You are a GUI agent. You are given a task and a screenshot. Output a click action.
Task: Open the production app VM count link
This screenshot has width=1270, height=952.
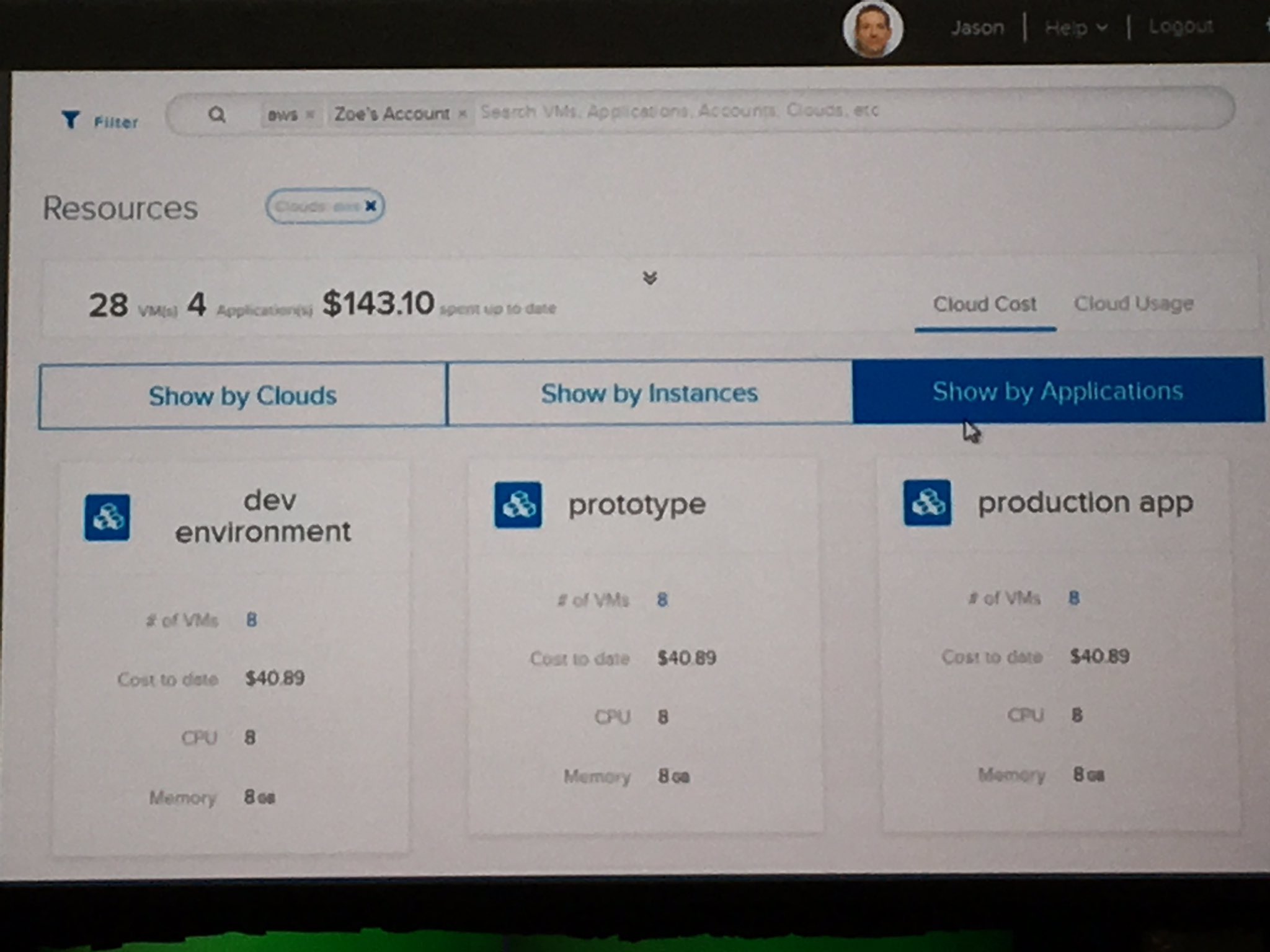pyautogui.click(x=1074, y=598)
